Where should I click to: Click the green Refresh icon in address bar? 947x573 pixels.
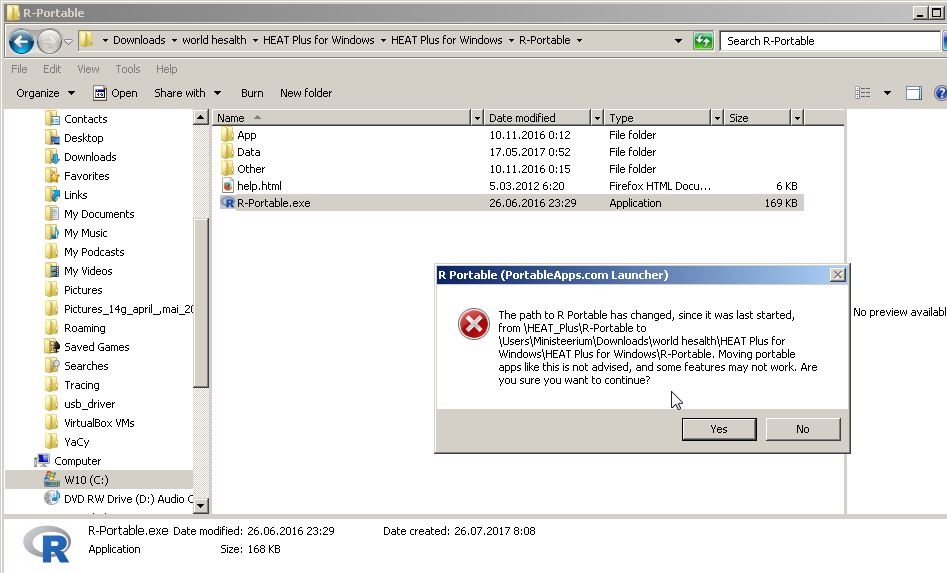[x=703, y=41]
